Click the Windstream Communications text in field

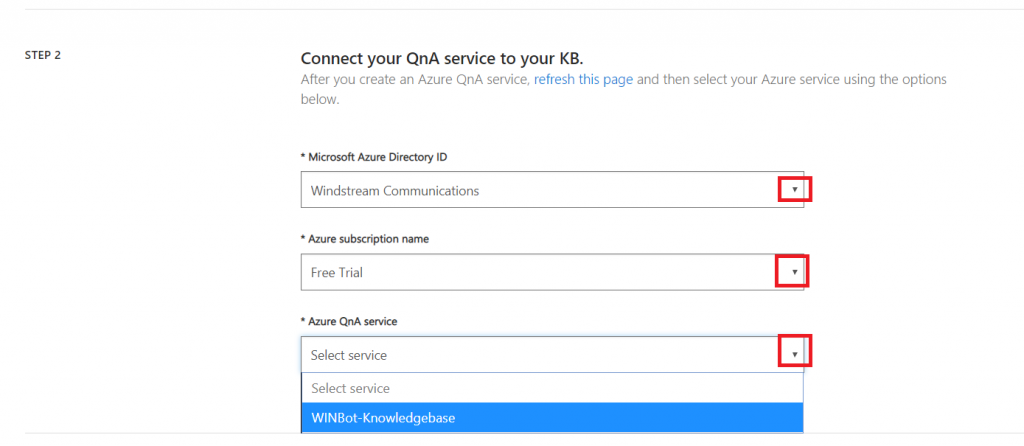(394, 191)
